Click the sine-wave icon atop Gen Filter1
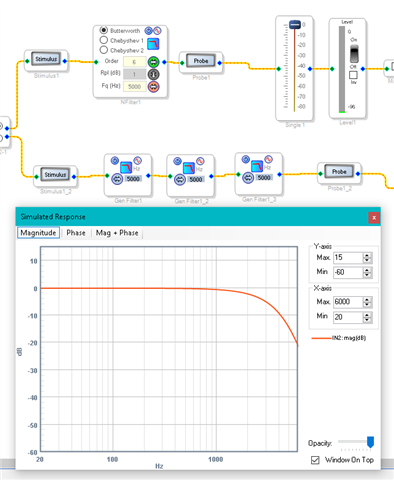 click(137, 160)
